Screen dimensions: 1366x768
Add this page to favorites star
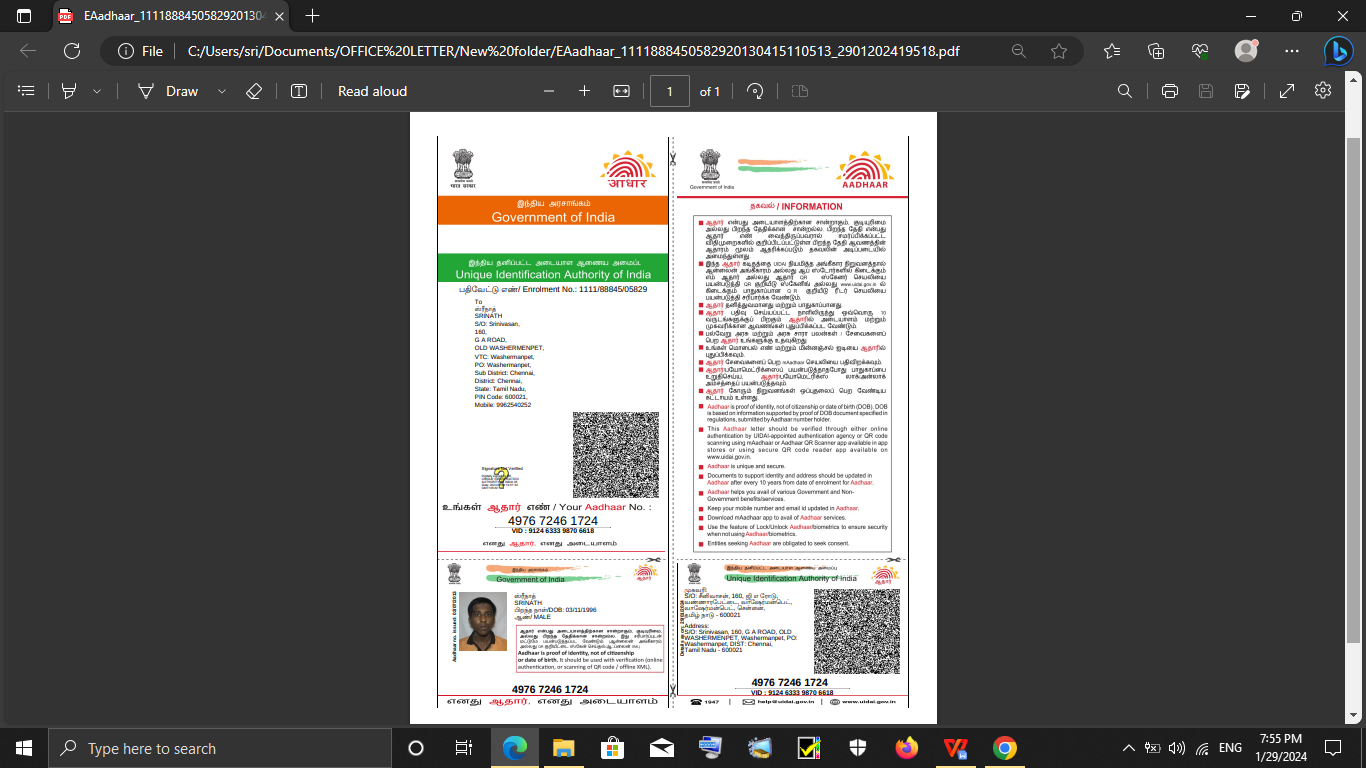tap(1059, 51)
